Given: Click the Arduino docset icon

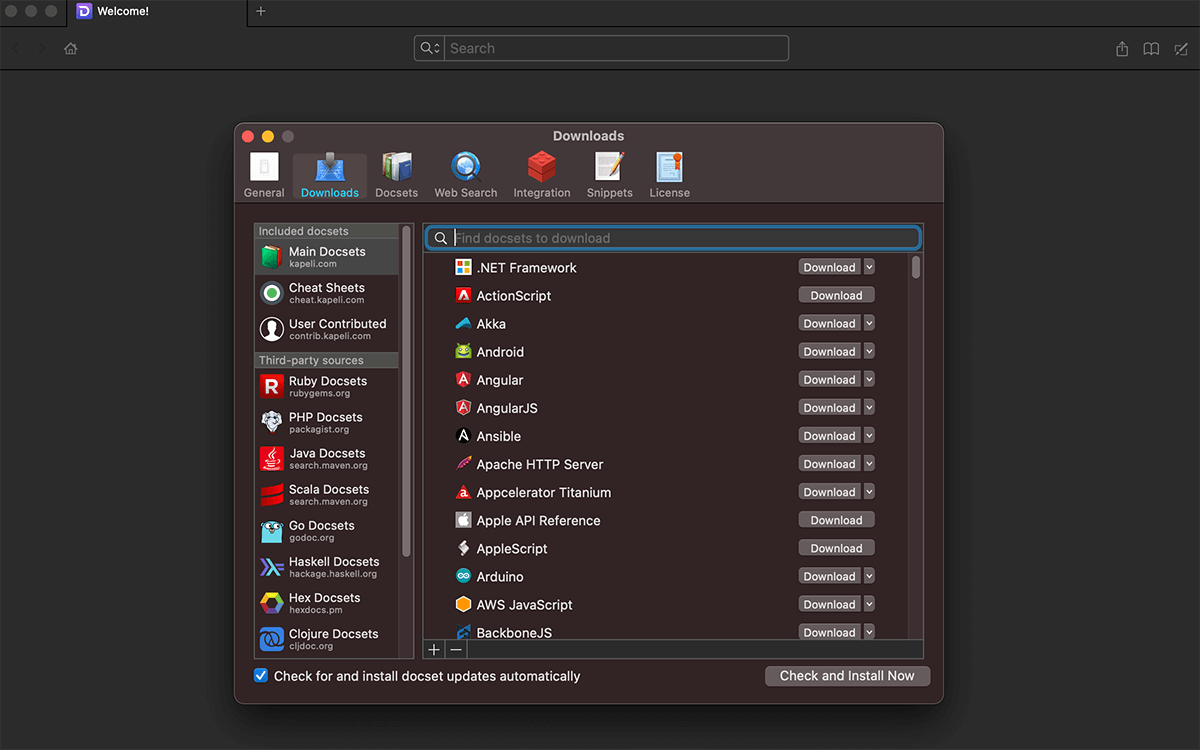Looking at the screenshot, I should tap(463, 576).
